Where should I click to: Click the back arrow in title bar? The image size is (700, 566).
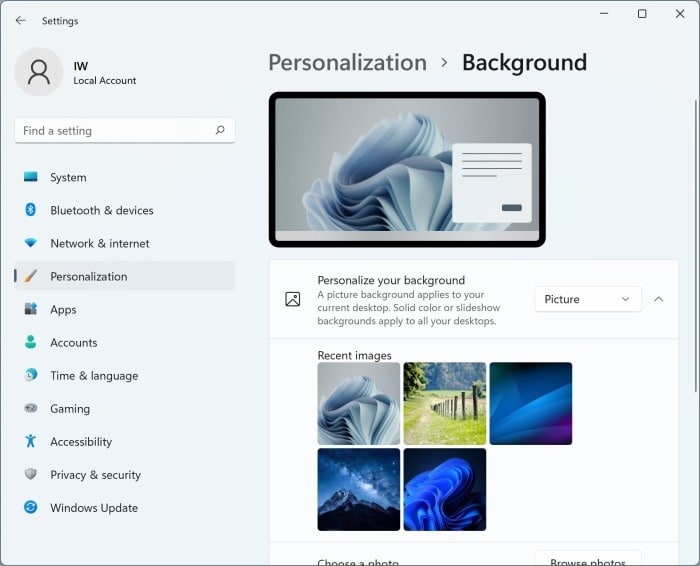(20, 20)
